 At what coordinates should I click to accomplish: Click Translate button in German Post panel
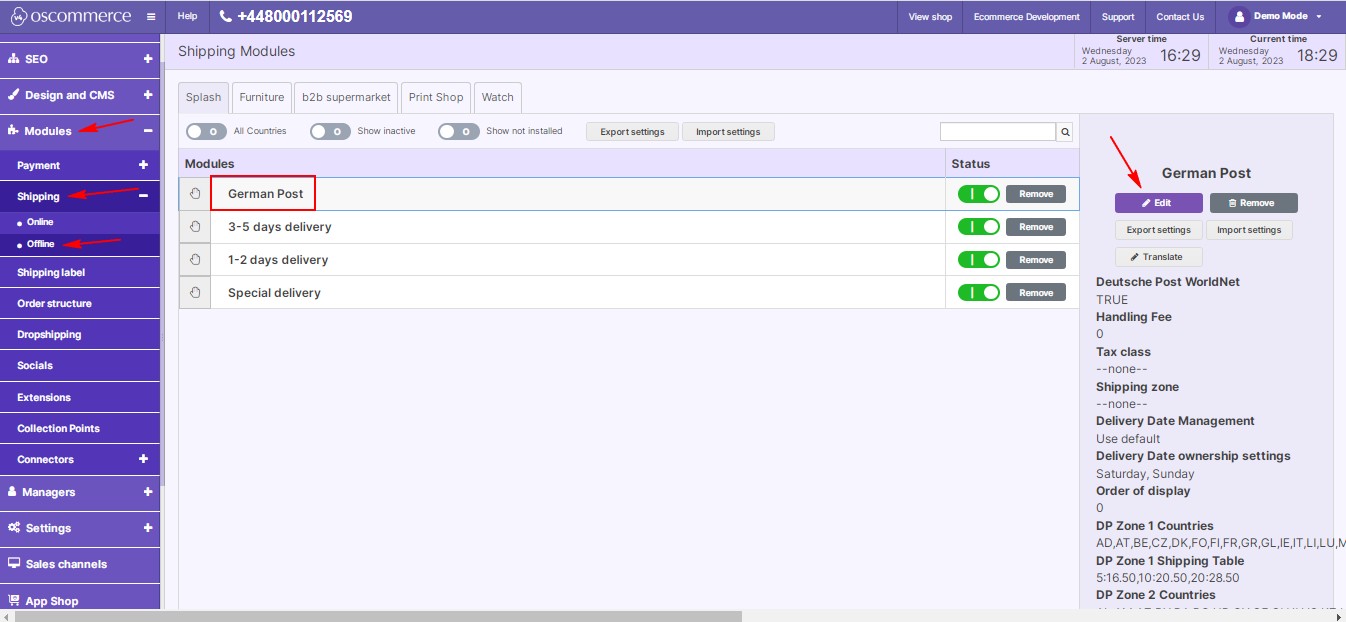tap(1158, 257)
